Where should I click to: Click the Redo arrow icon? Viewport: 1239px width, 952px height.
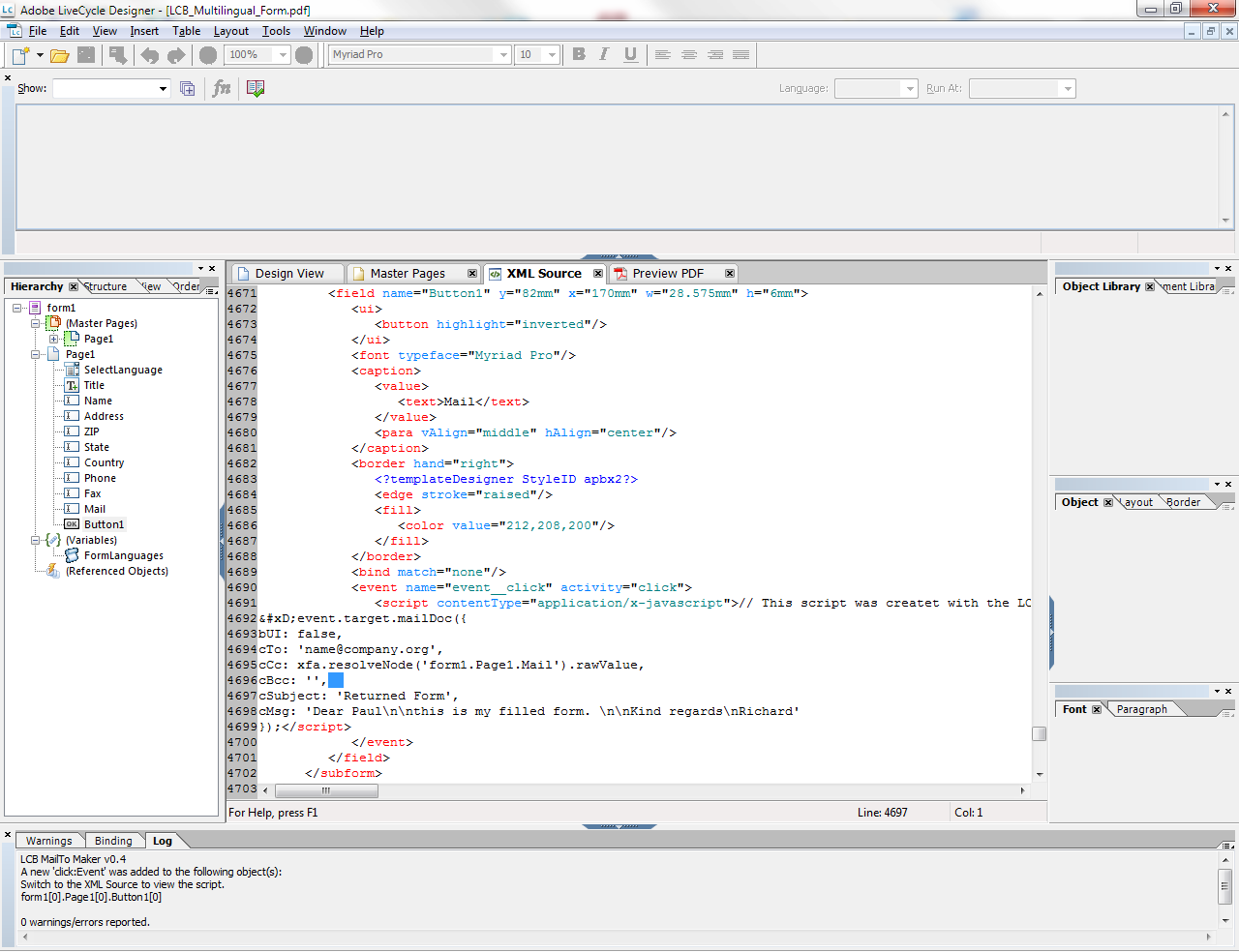point(176,55)
